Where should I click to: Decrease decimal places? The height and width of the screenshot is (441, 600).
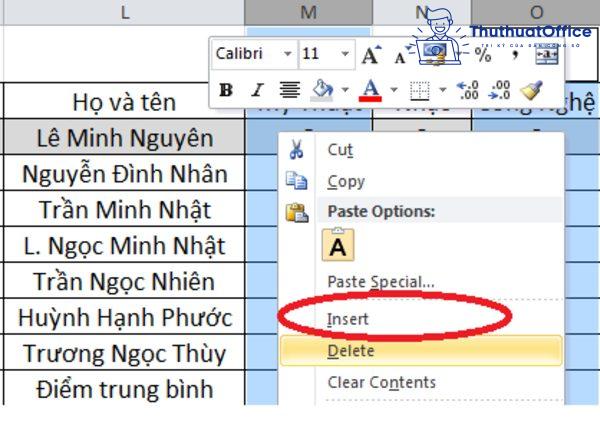[x=499, y=90]
